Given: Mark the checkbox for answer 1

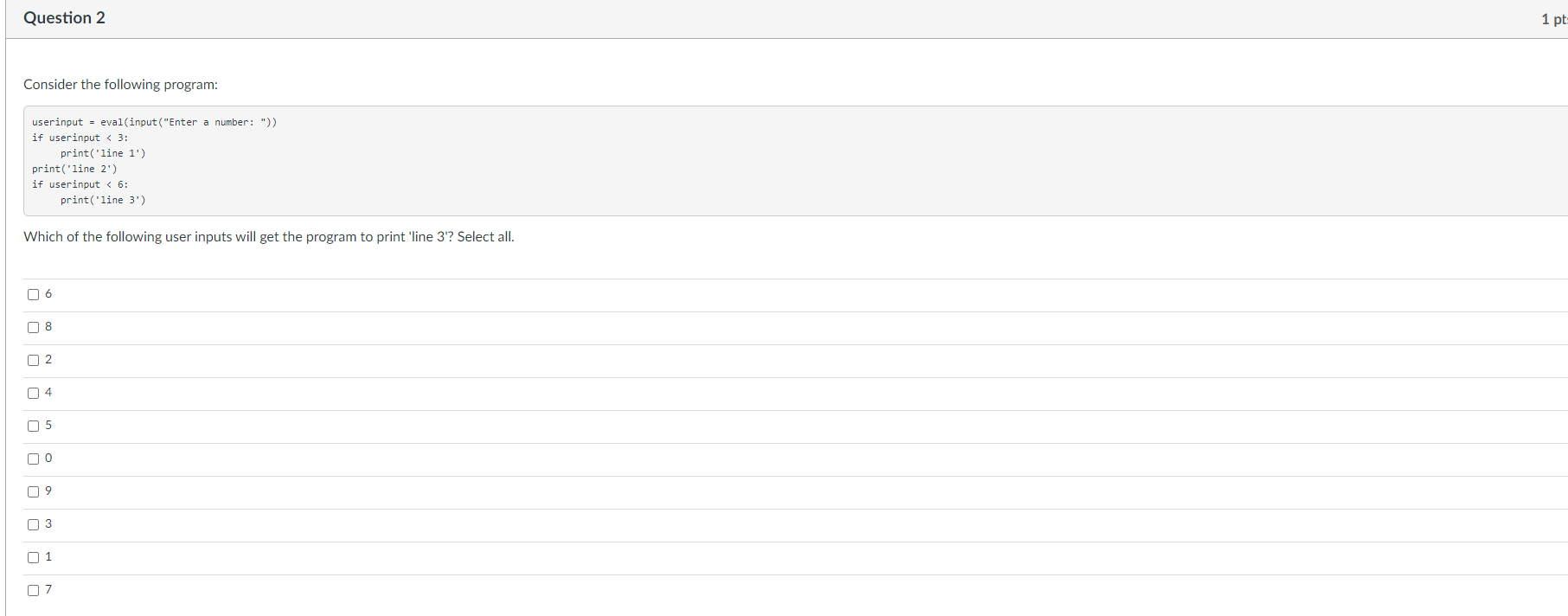Looking at the screenshot, I should tap(33, 557).
